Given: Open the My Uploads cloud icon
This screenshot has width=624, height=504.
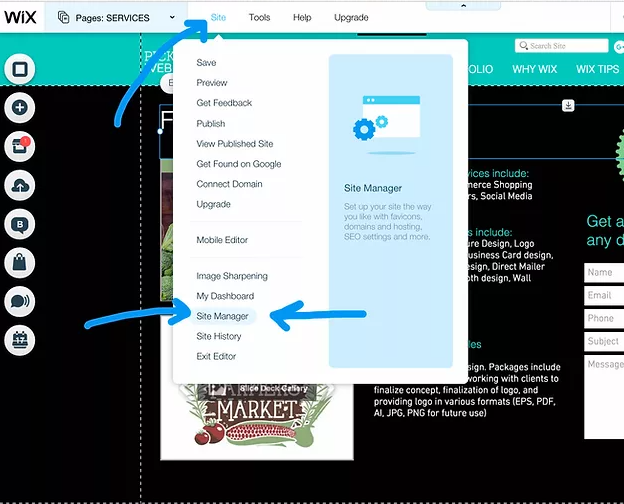Looking at the screenshot, I should click(x=20, y=185).
